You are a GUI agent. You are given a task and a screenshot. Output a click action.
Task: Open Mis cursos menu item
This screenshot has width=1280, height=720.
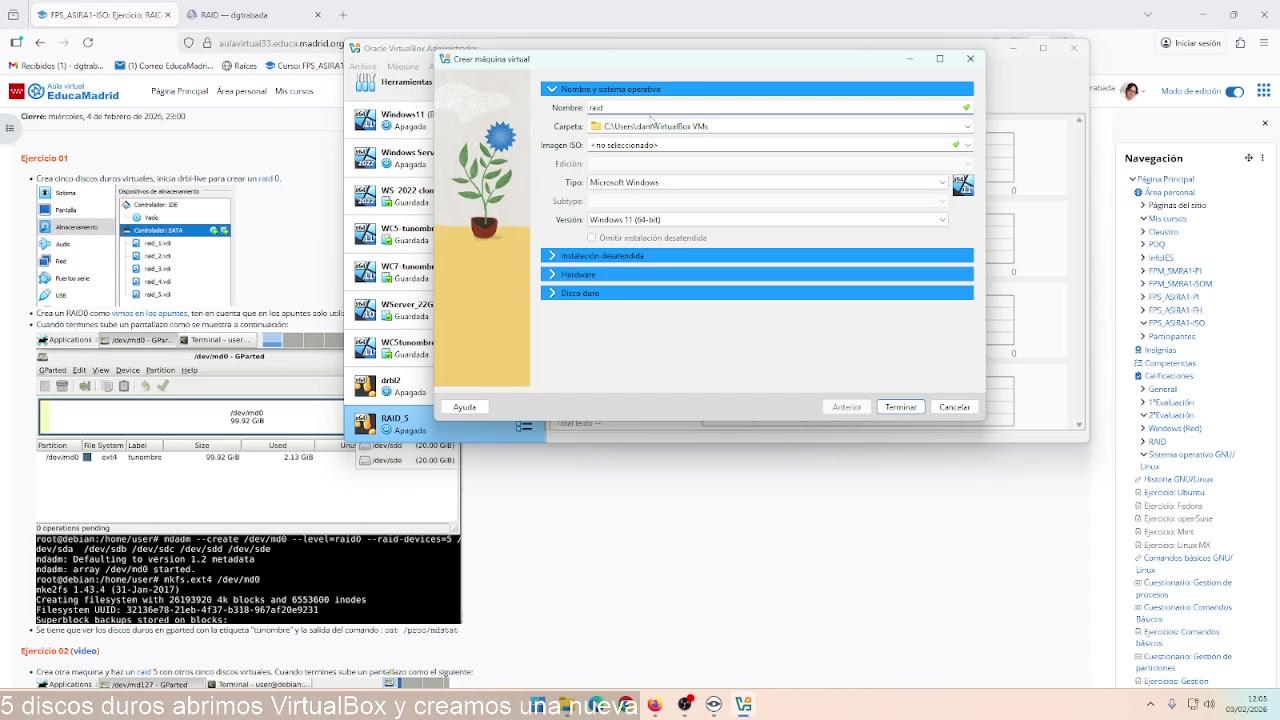click(x=294, y=91)
